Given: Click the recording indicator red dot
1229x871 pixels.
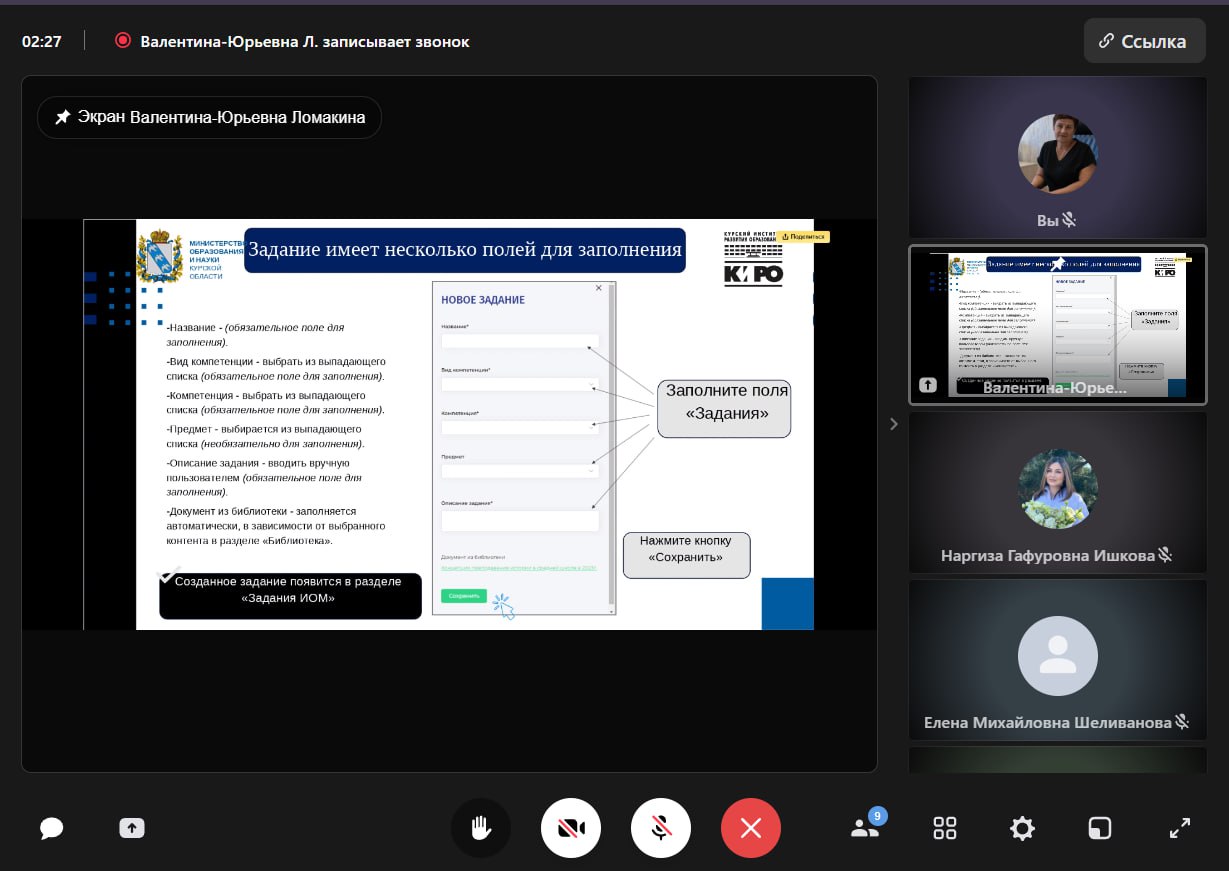Looking at the screenshot, I should tap(123, 41).
